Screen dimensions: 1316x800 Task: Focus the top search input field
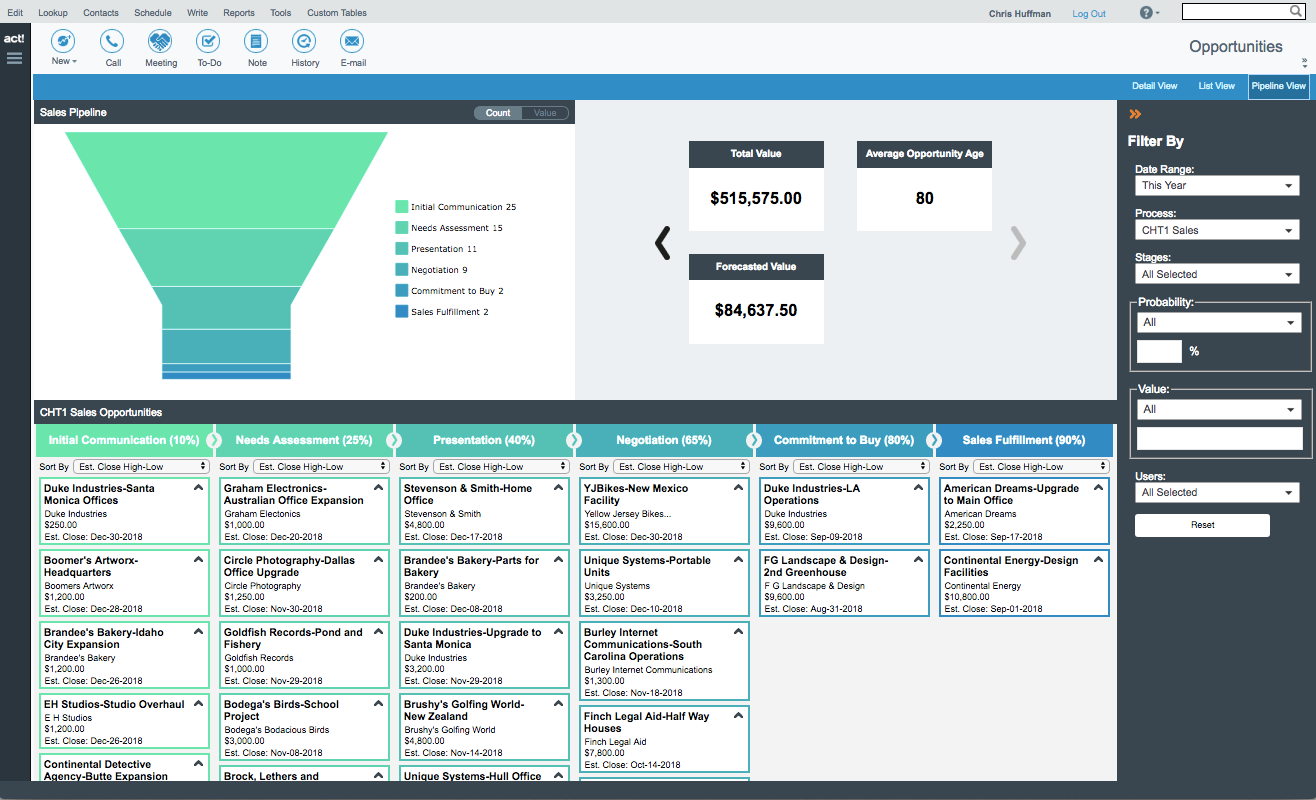(1236, 12)
